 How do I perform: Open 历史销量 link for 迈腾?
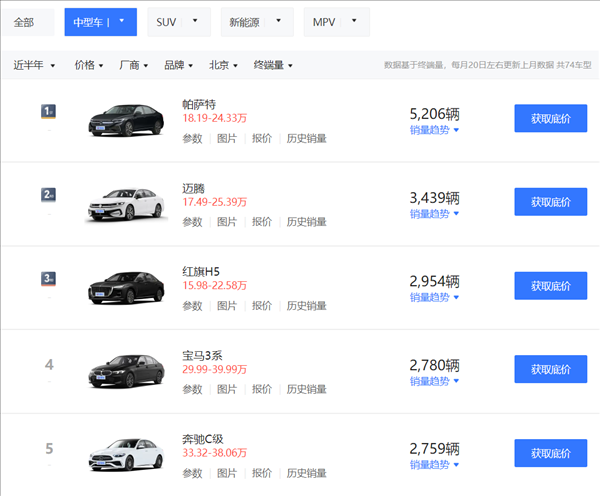(x=307, y=222)
